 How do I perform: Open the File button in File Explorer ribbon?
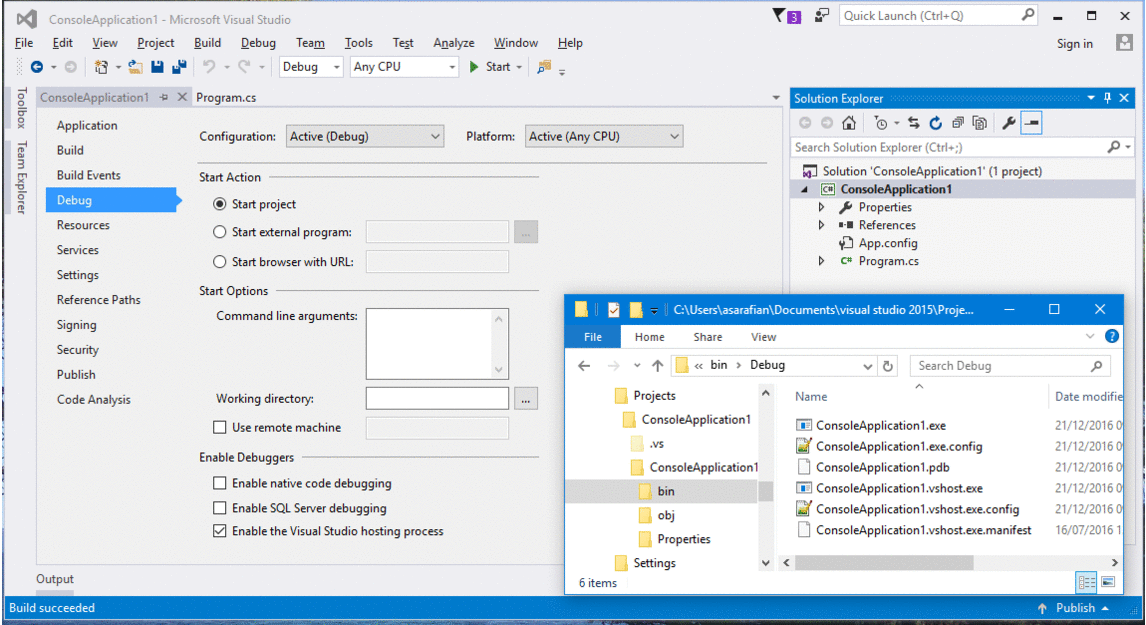593,337
